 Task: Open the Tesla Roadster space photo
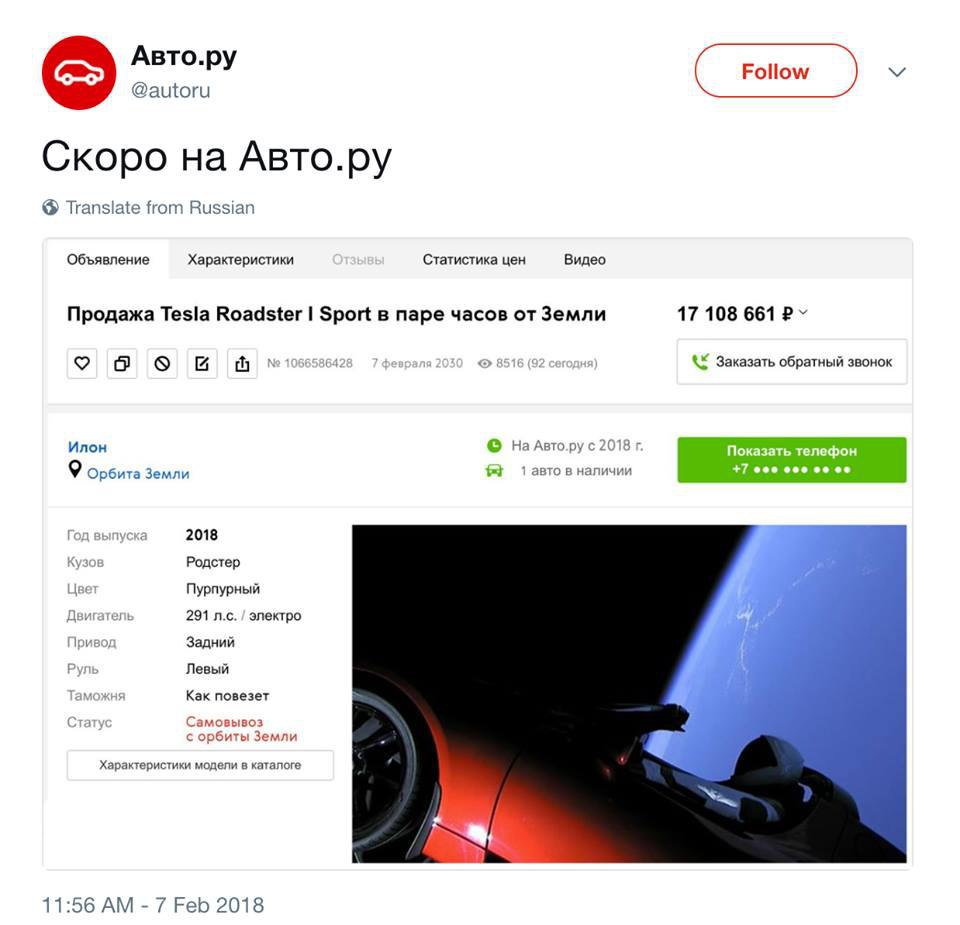(629, 694)
